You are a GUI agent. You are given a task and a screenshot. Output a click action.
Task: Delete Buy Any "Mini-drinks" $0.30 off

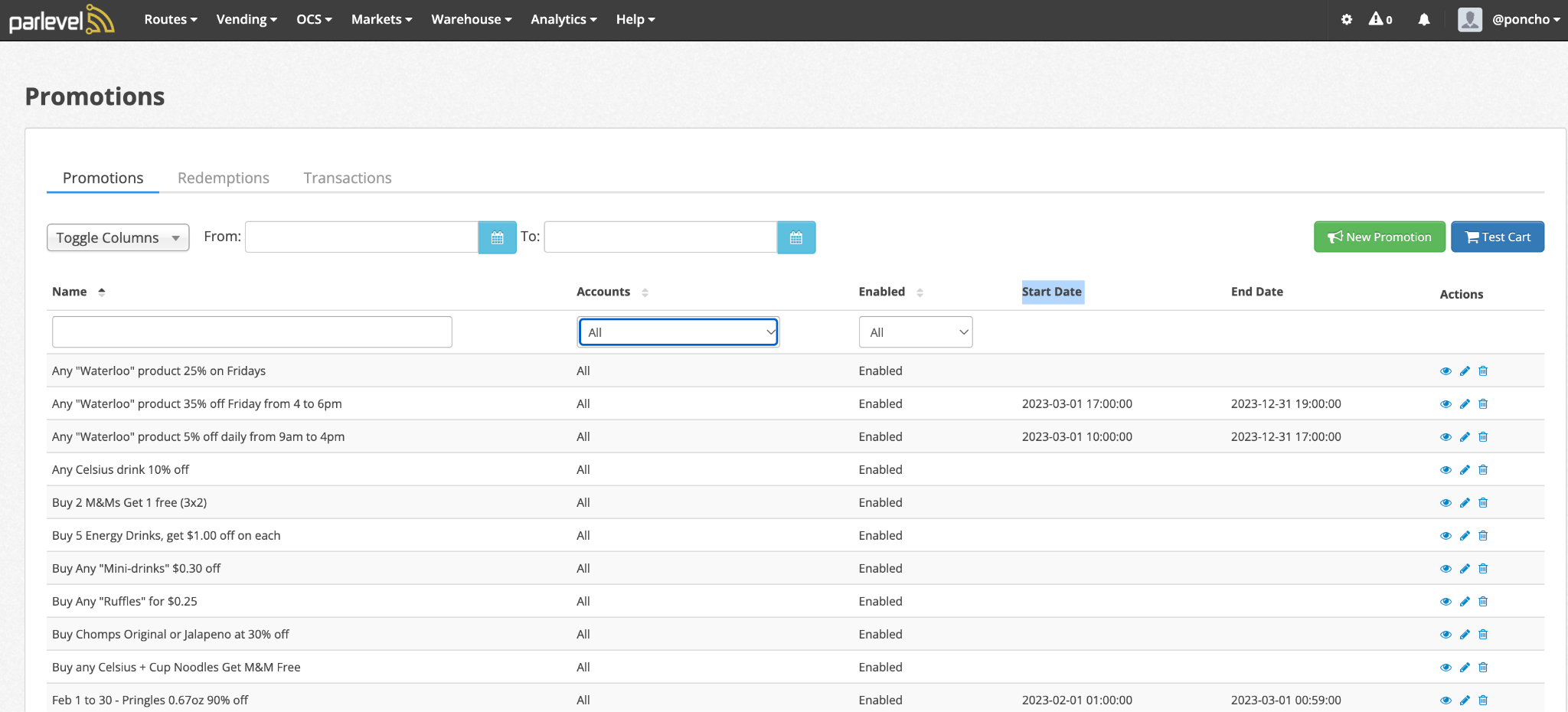[1483, 568]
